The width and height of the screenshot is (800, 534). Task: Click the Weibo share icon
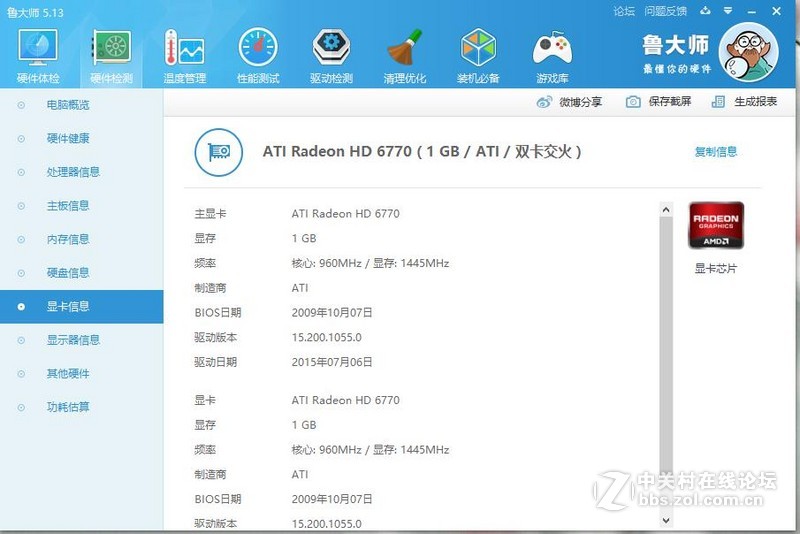544,102
